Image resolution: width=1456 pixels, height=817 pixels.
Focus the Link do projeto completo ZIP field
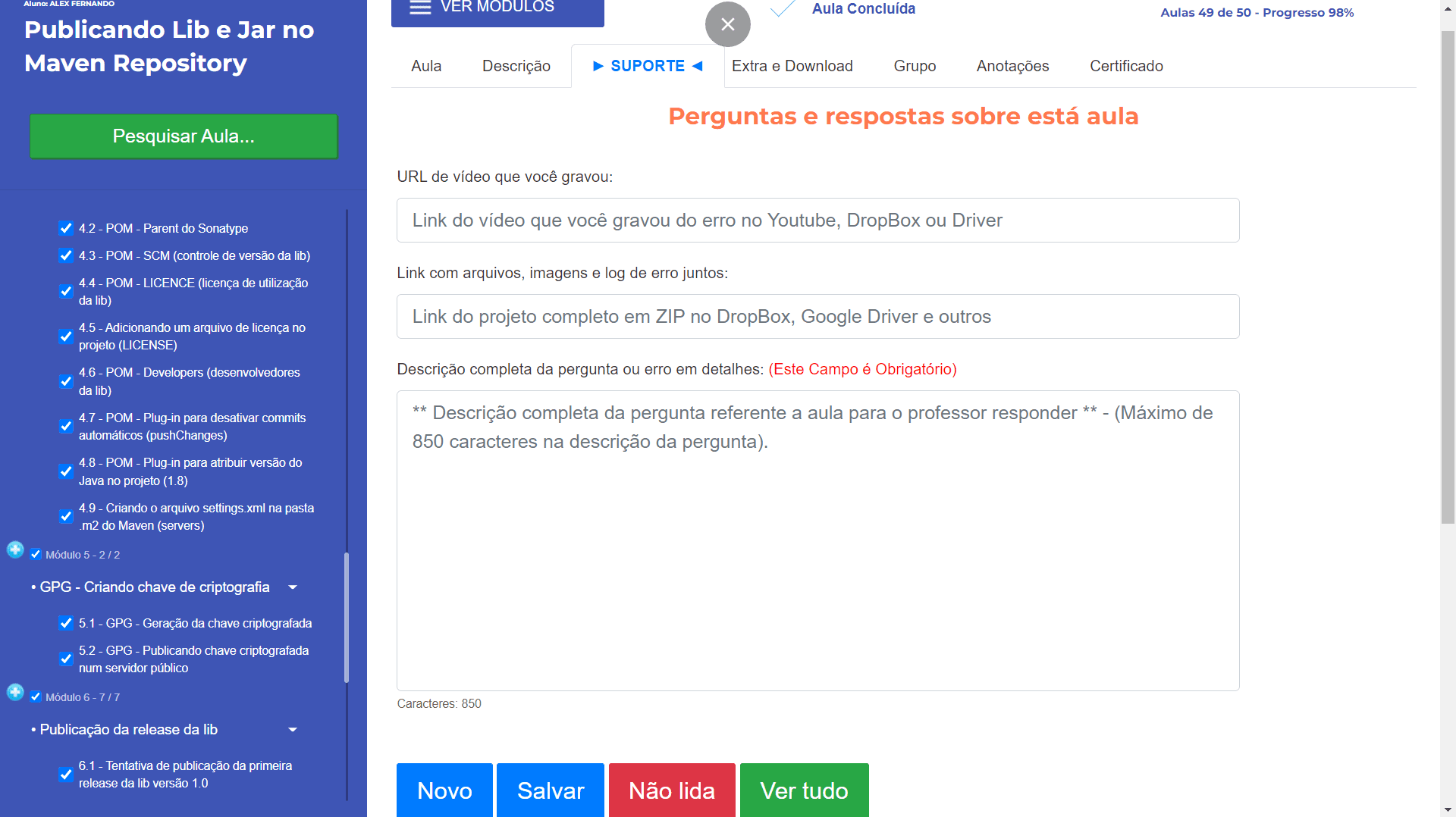817,317
